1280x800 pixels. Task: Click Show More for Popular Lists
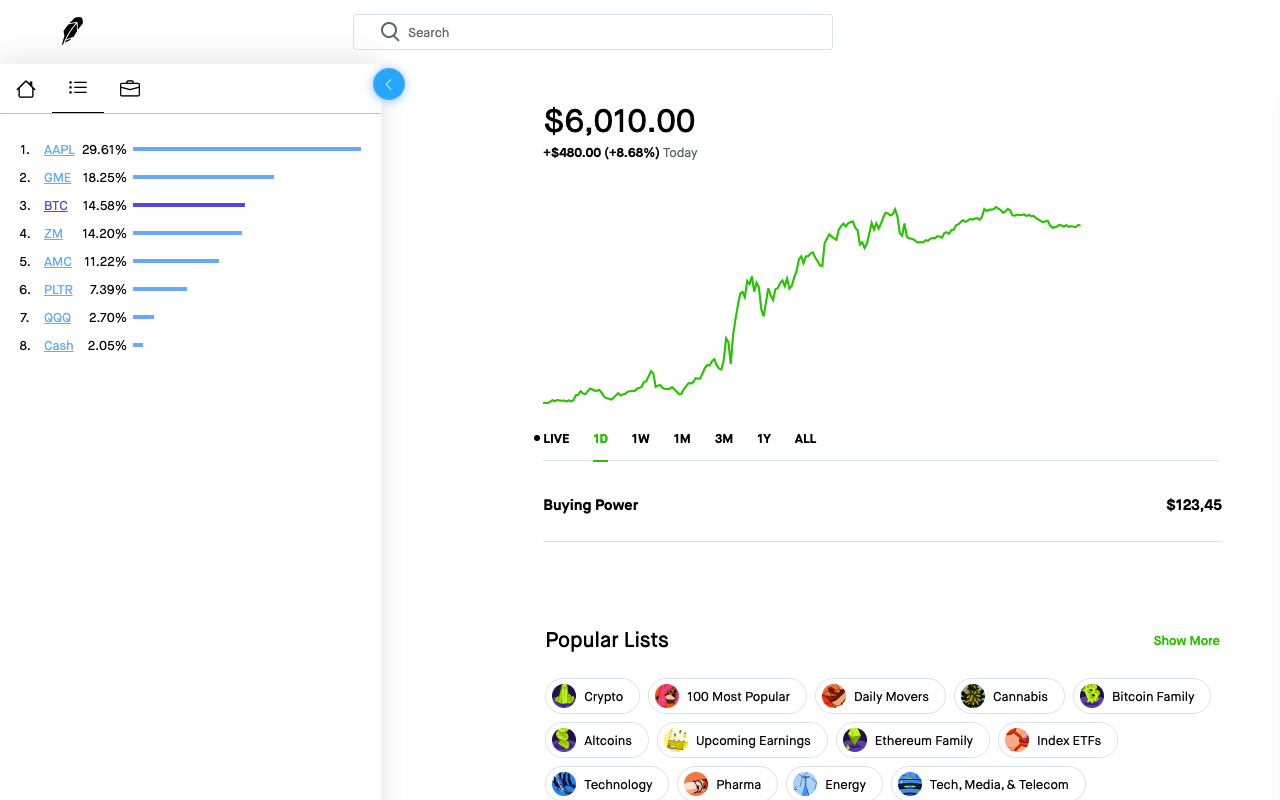(x=1186, y=641)
